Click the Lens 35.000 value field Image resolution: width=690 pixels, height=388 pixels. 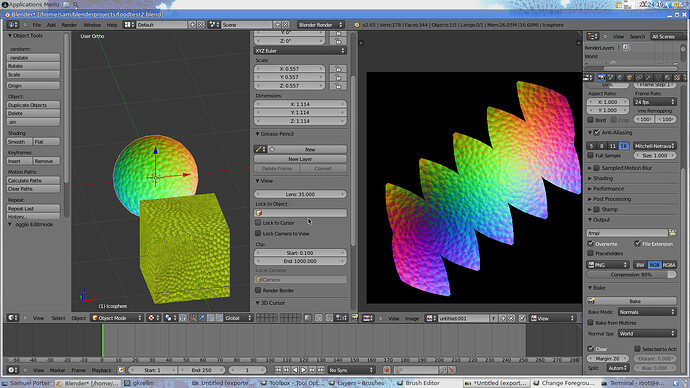pos(300,194)
